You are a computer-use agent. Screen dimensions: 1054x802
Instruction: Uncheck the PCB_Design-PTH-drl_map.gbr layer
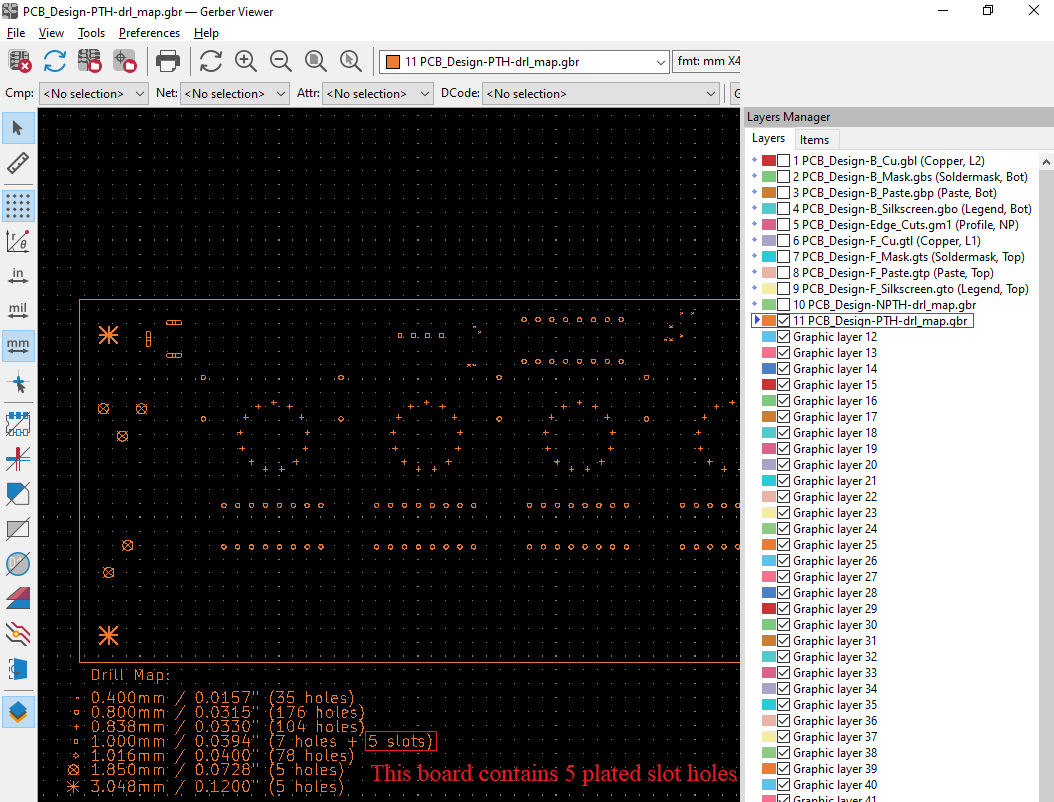pyautogui.click(x=784, y=321)
